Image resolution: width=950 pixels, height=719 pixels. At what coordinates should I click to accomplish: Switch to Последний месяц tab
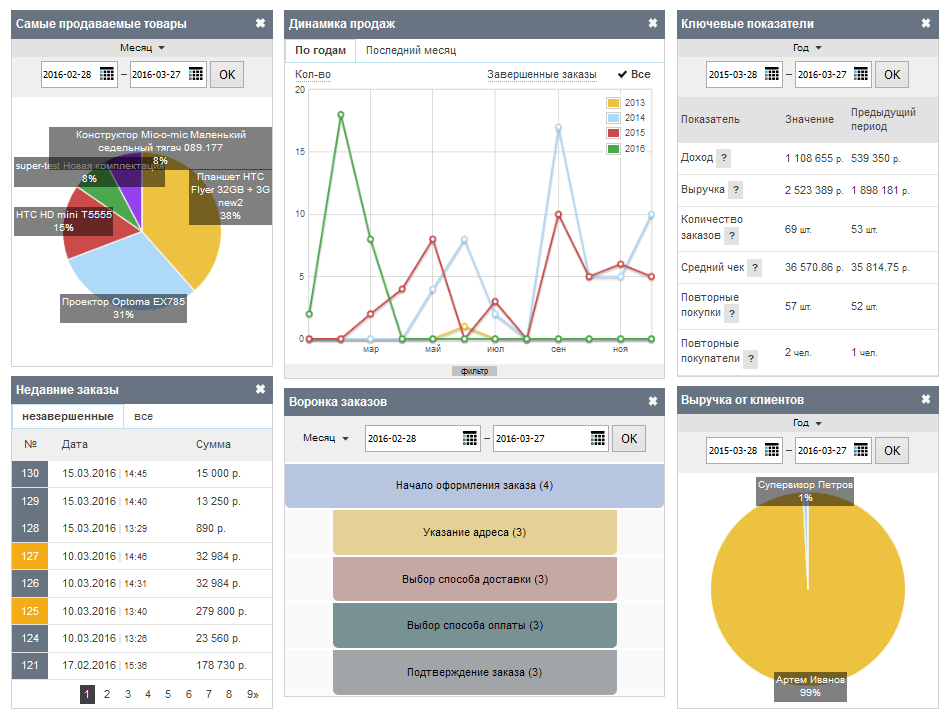point(411,50)
